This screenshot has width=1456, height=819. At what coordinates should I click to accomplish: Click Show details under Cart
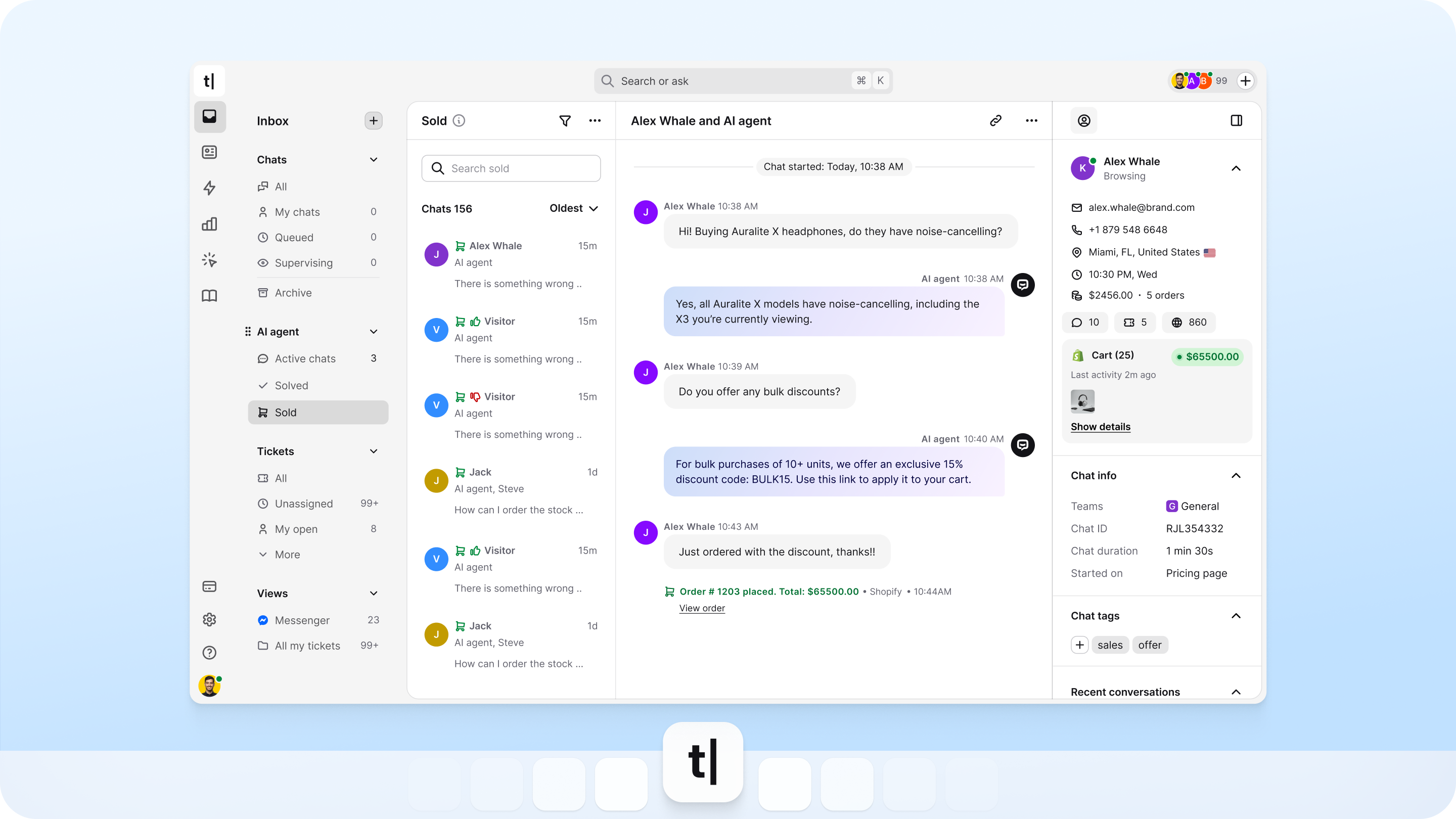click(1100, 427)
